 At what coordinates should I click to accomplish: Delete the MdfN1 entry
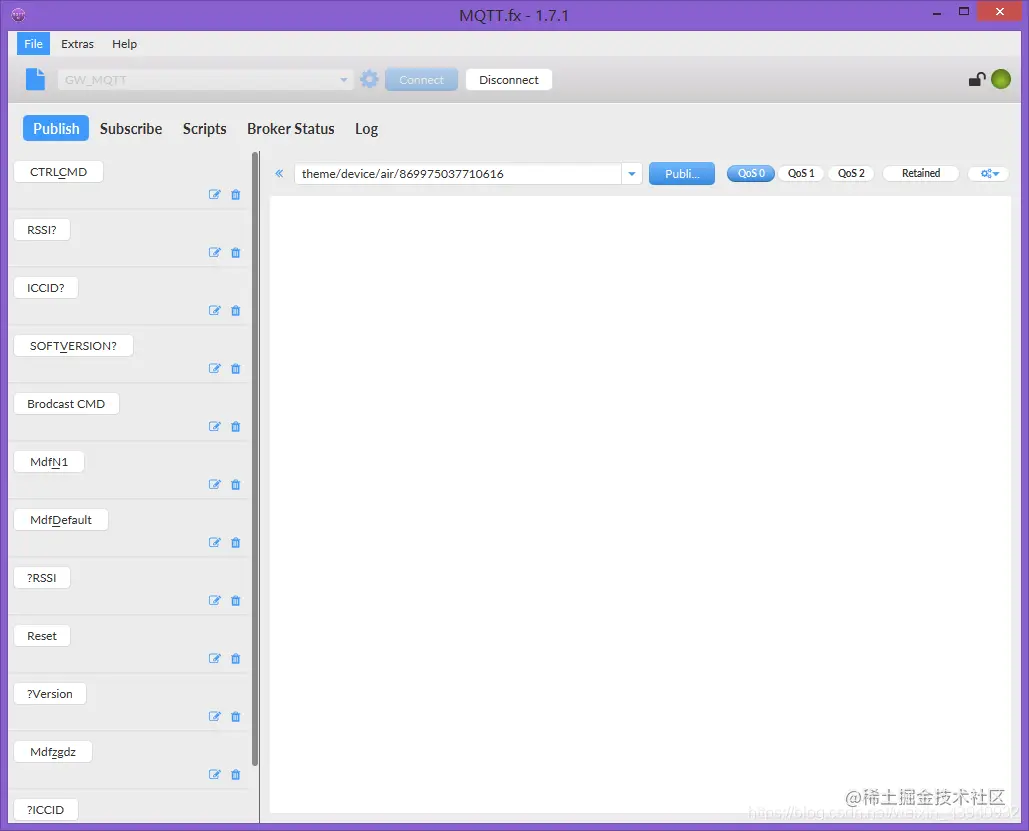coord(236,484)
